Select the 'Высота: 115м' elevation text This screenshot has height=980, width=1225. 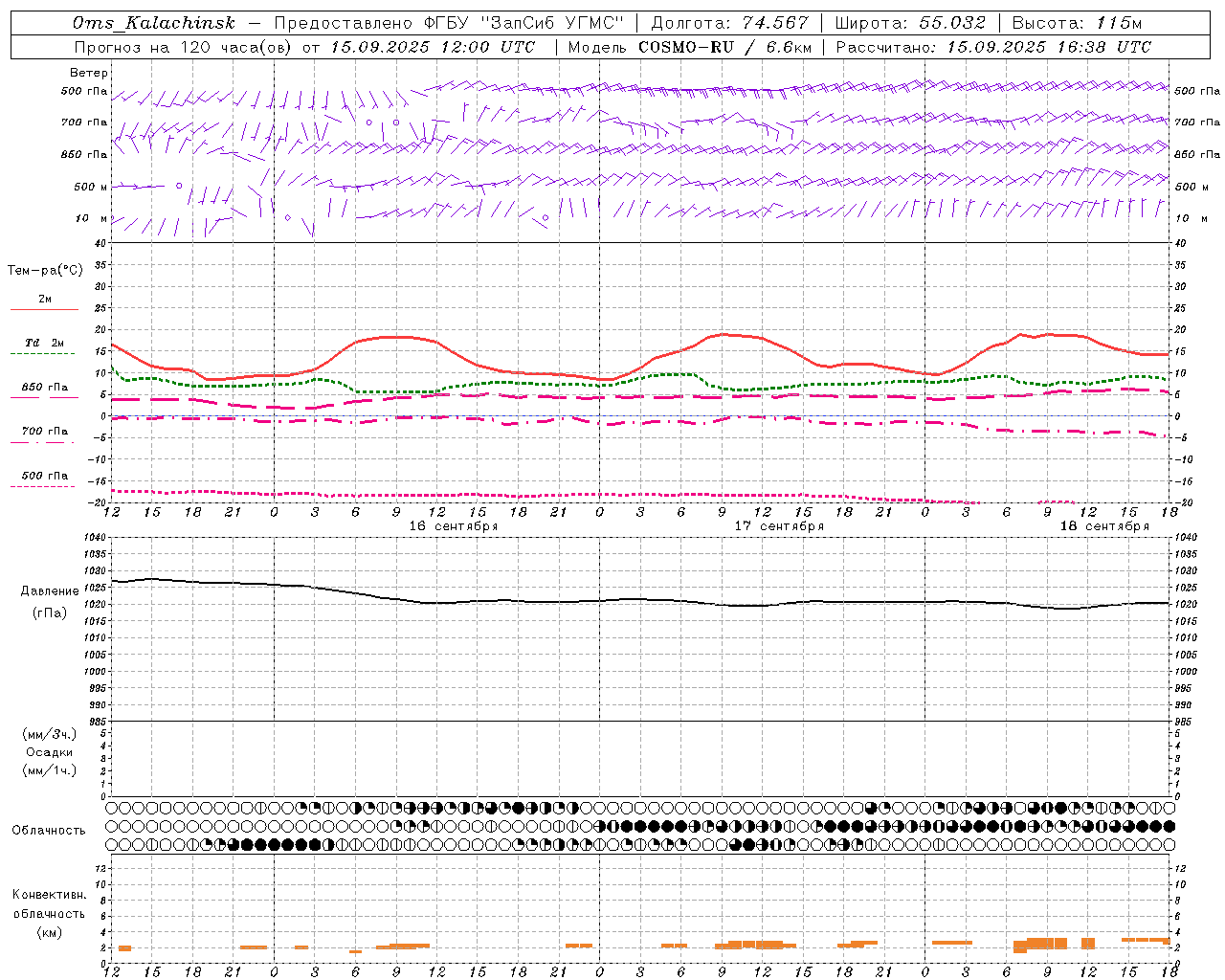[1077, 23]
